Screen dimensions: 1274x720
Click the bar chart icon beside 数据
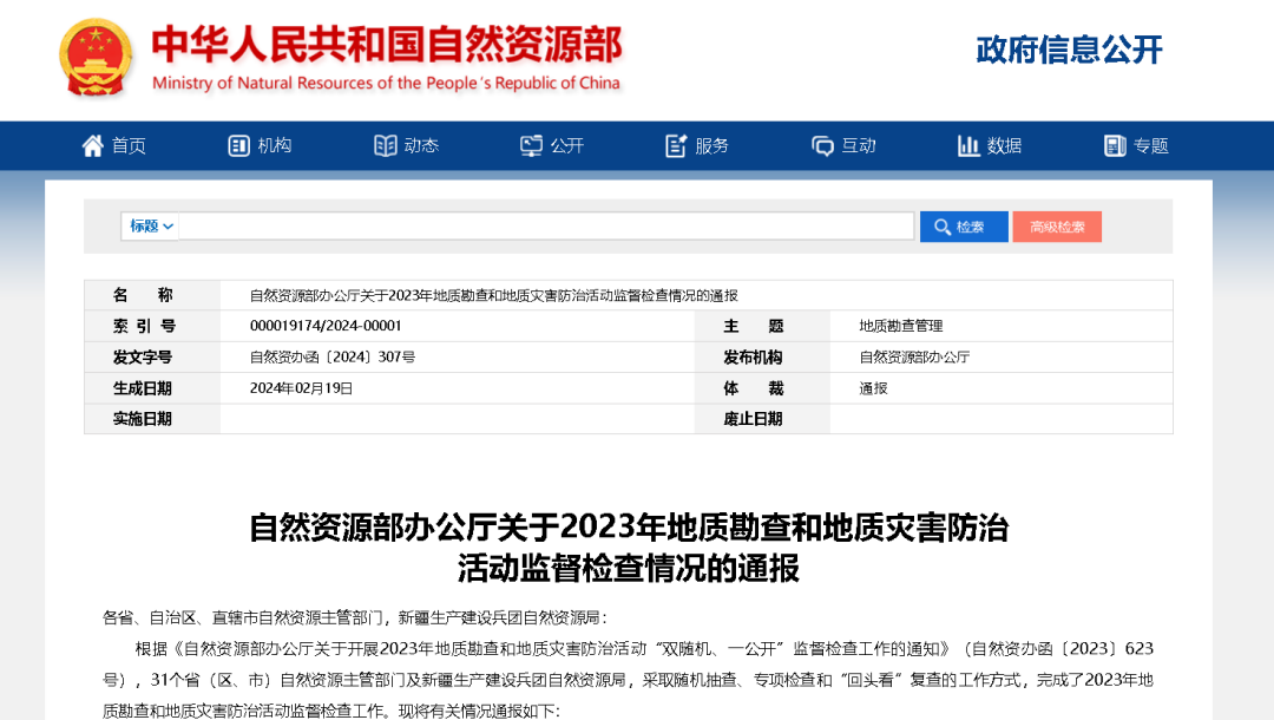coord(968,146)
